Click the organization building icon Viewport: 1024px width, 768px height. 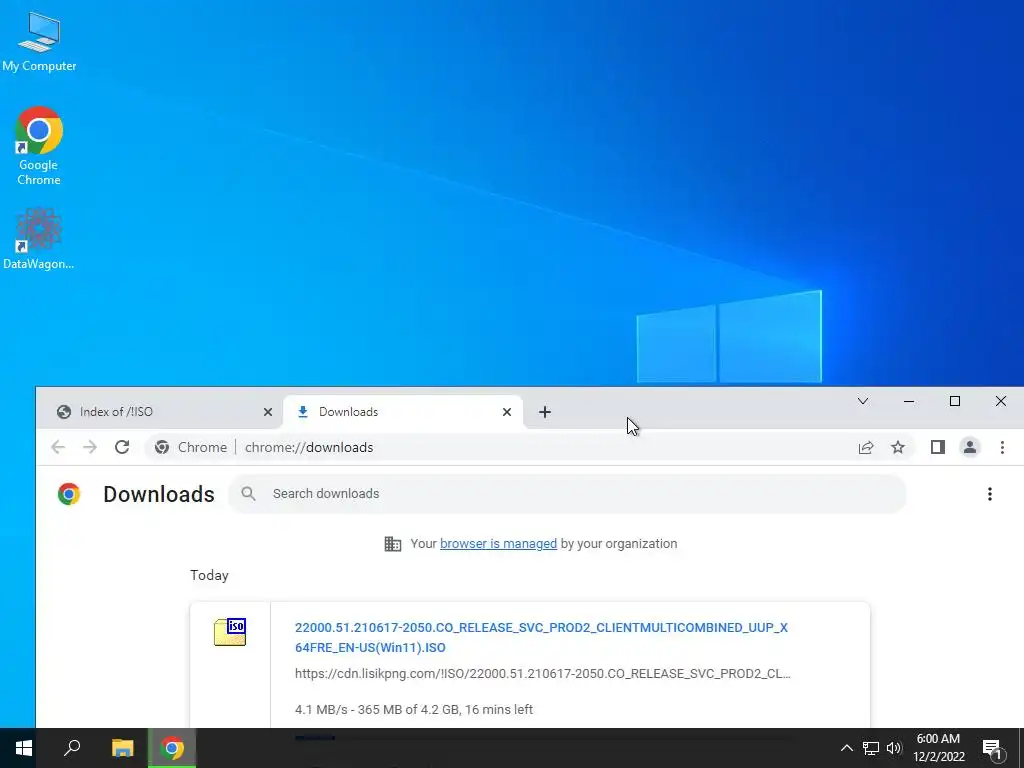tap(392, 543)
